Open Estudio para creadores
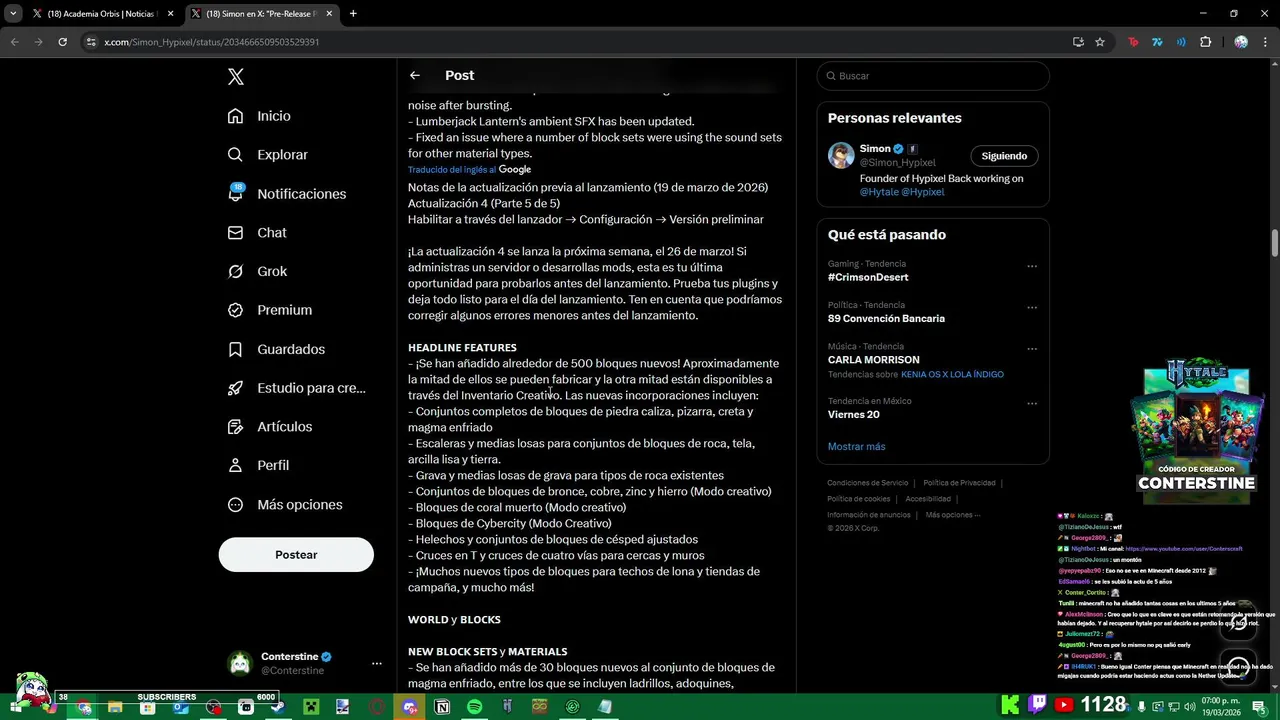1280x720 pixels. [x=296, y=388]
